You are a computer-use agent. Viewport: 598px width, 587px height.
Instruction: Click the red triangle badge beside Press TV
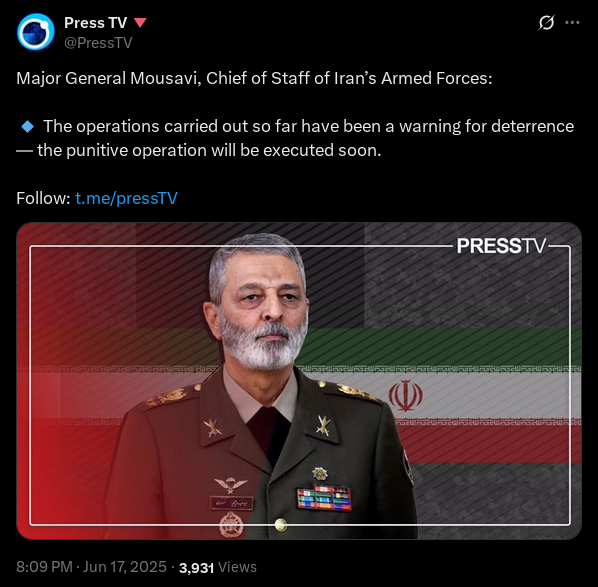140,23
